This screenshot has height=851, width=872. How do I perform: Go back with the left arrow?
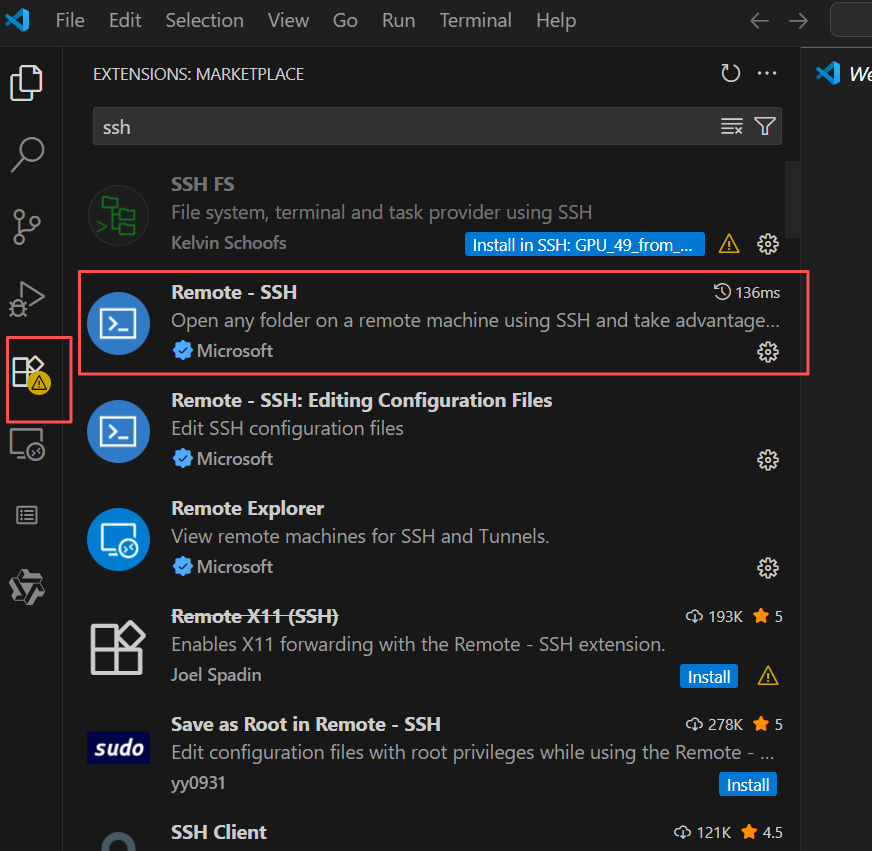759,21
